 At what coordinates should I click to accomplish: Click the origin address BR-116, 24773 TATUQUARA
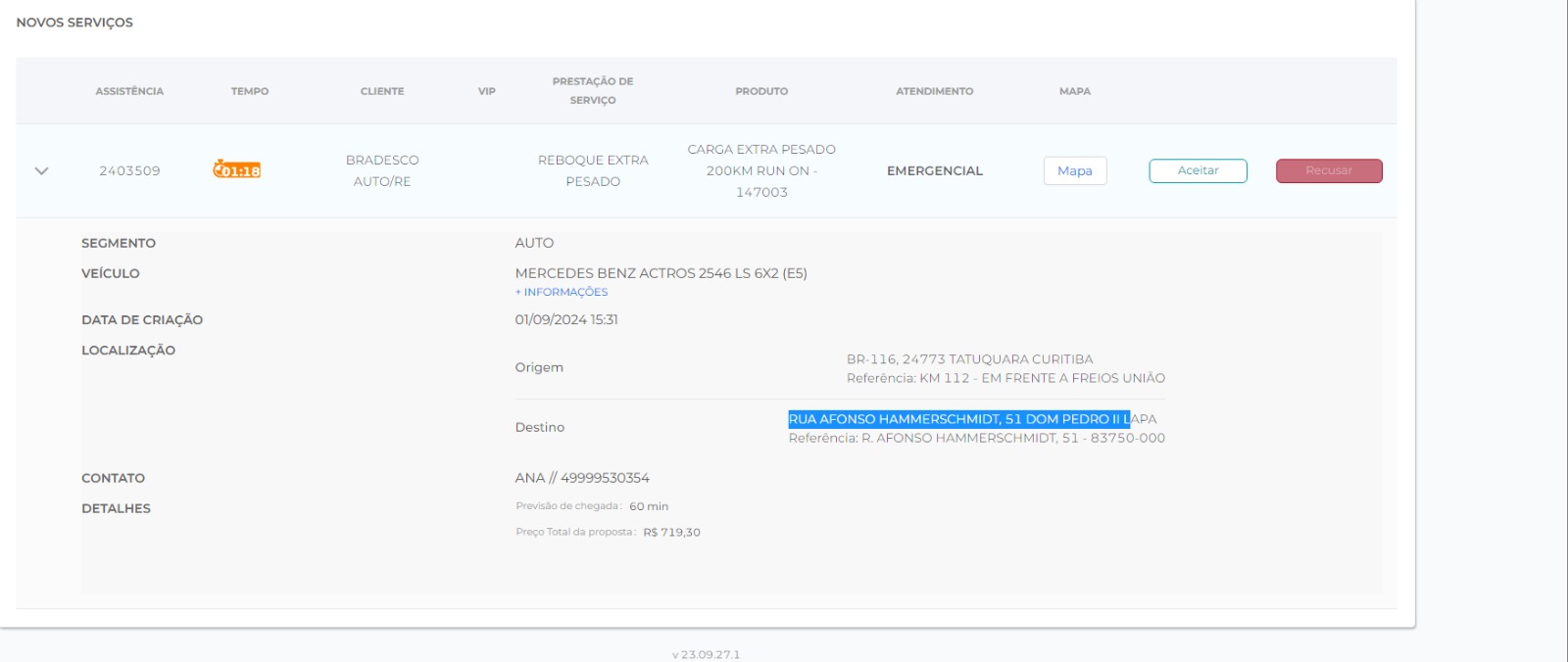[970, 359]
